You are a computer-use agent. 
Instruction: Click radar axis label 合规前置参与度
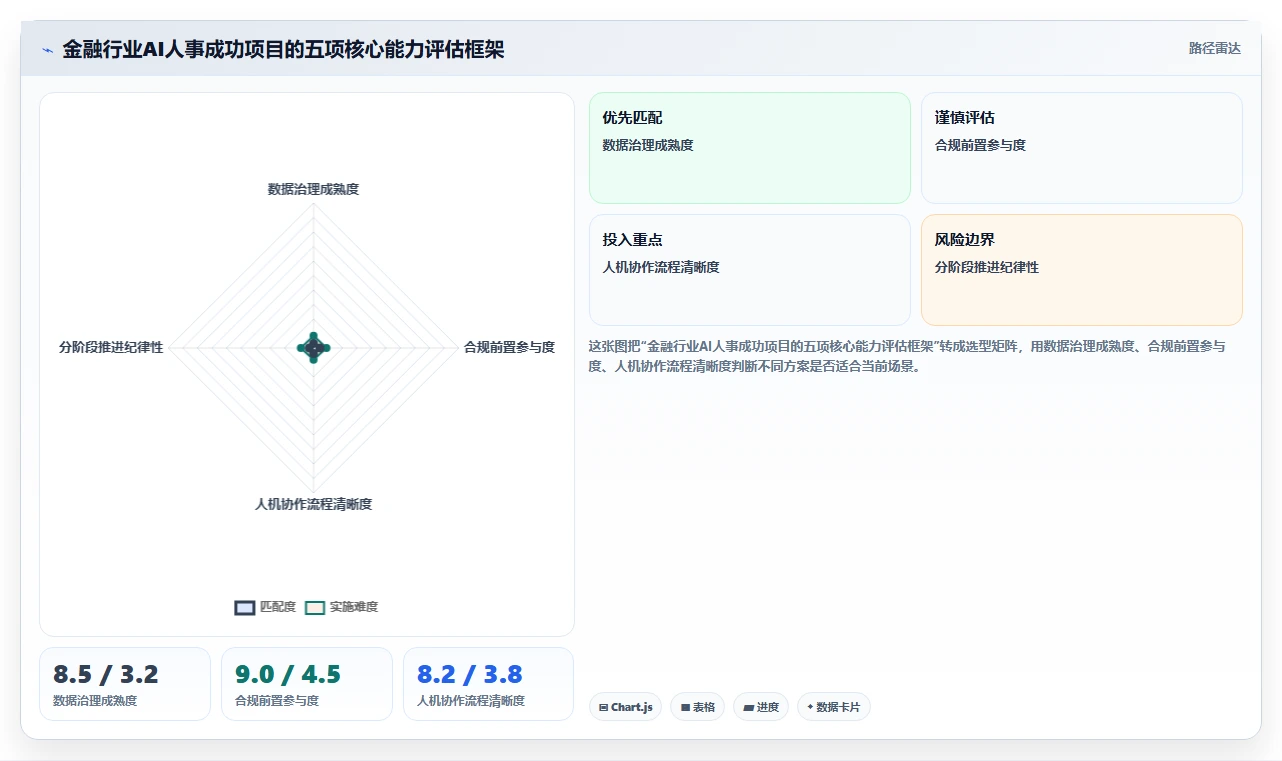coord(509,347)
